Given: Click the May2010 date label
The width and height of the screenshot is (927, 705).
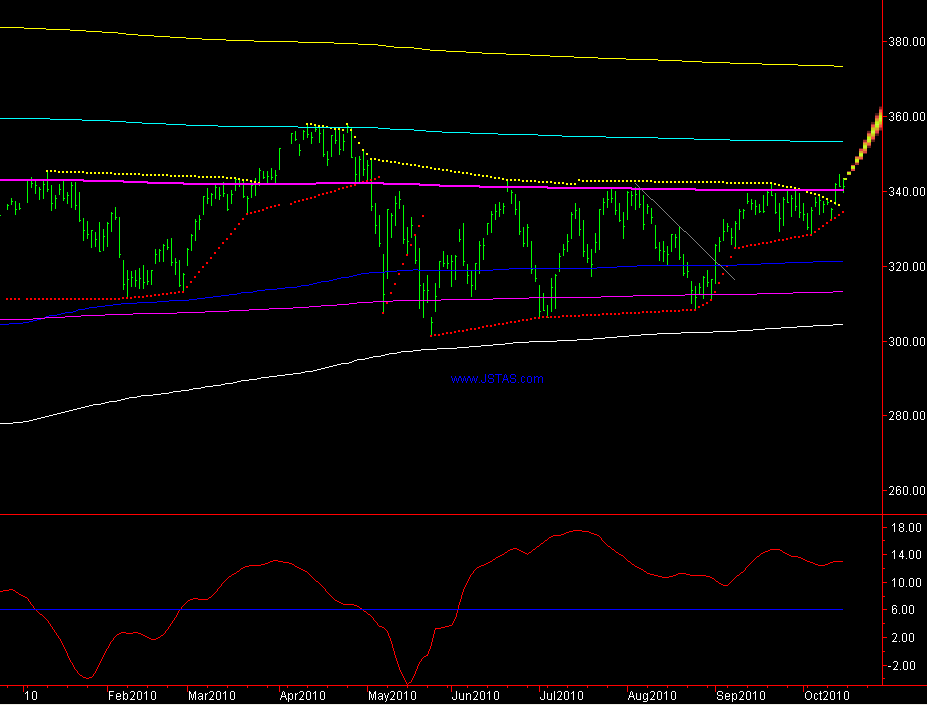Looking at the screenshot, I should point(392,695).
